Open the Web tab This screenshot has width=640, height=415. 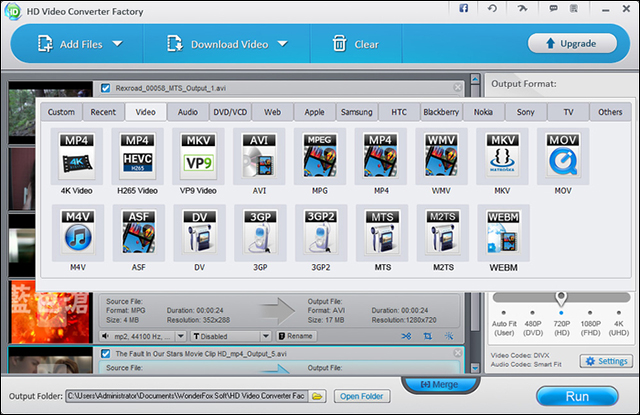tap(272, 112)
